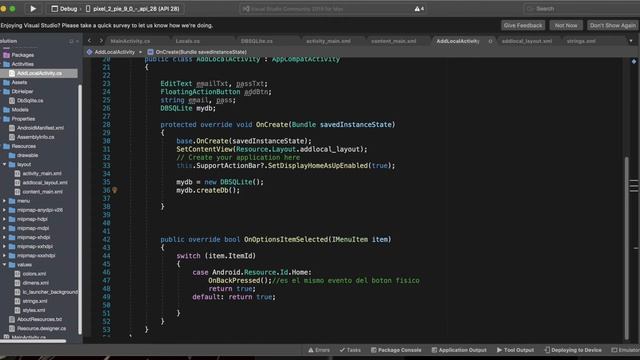The width and height of the screenshot is (640, 360).
Task: Run the project with the play button
Action: (33, 9)
